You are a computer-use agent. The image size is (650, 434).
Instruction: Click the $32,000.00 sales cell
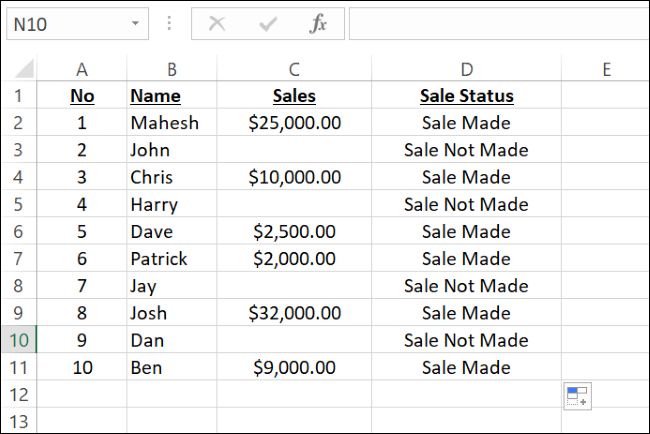tap(294, 313)
